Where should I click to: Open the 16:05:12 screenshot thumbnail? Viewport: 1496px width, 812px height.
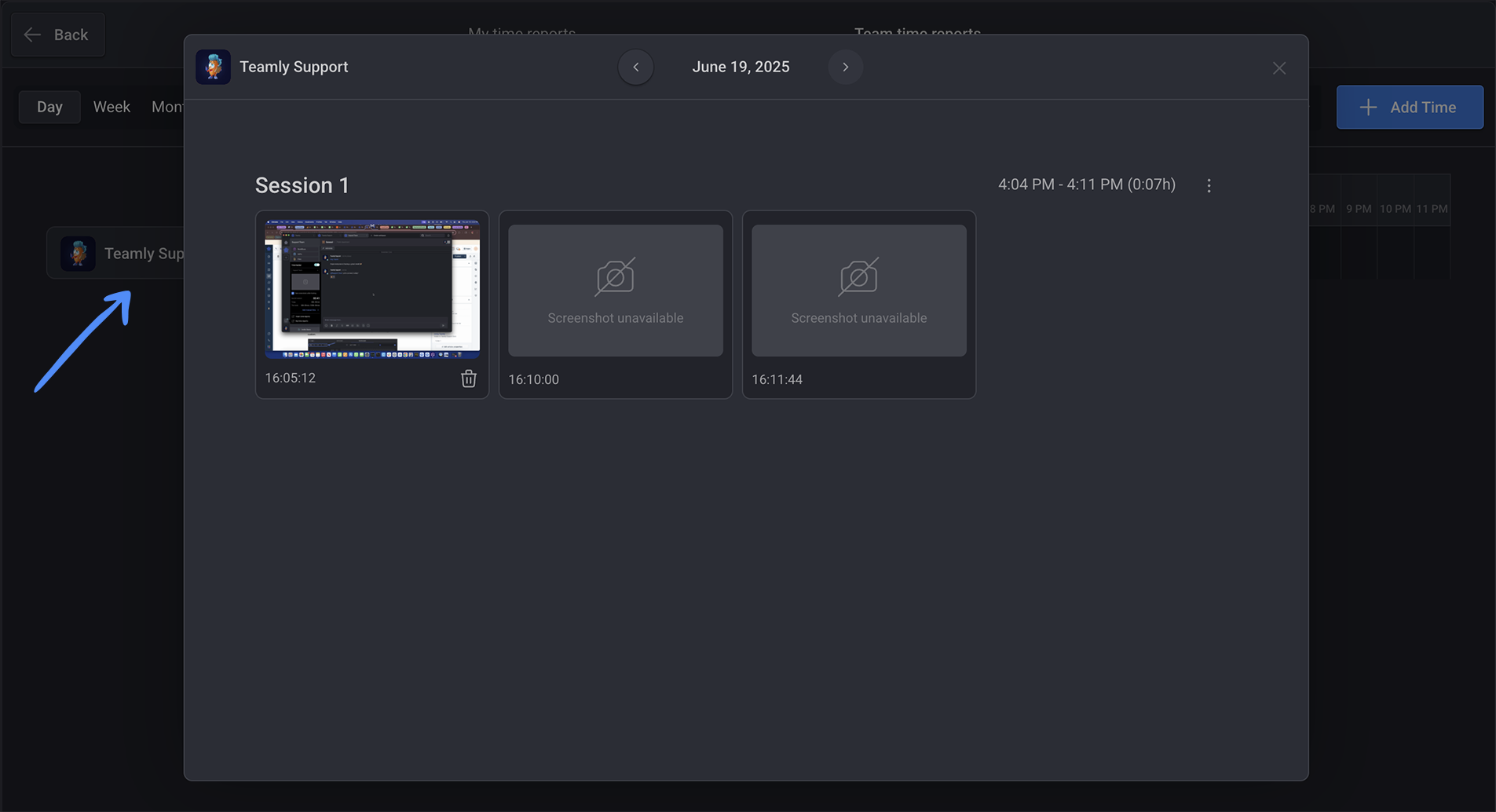click(372, 289)
